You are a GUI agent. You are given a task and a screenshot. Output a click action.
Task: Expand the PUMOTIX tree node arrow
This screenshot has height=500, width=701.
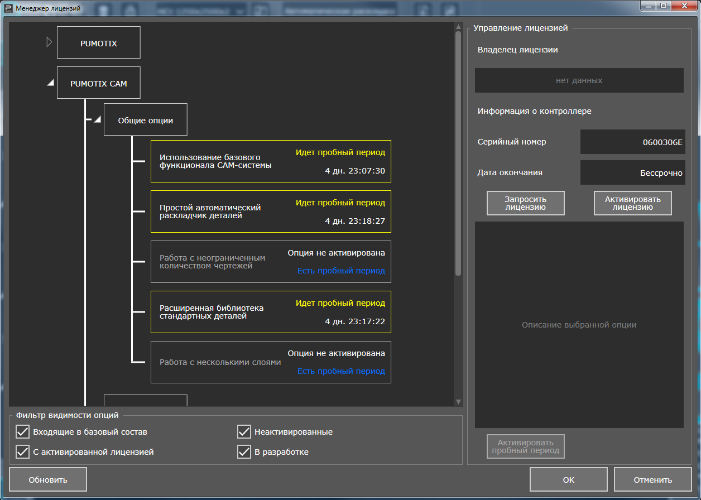(x=49, y=42)
